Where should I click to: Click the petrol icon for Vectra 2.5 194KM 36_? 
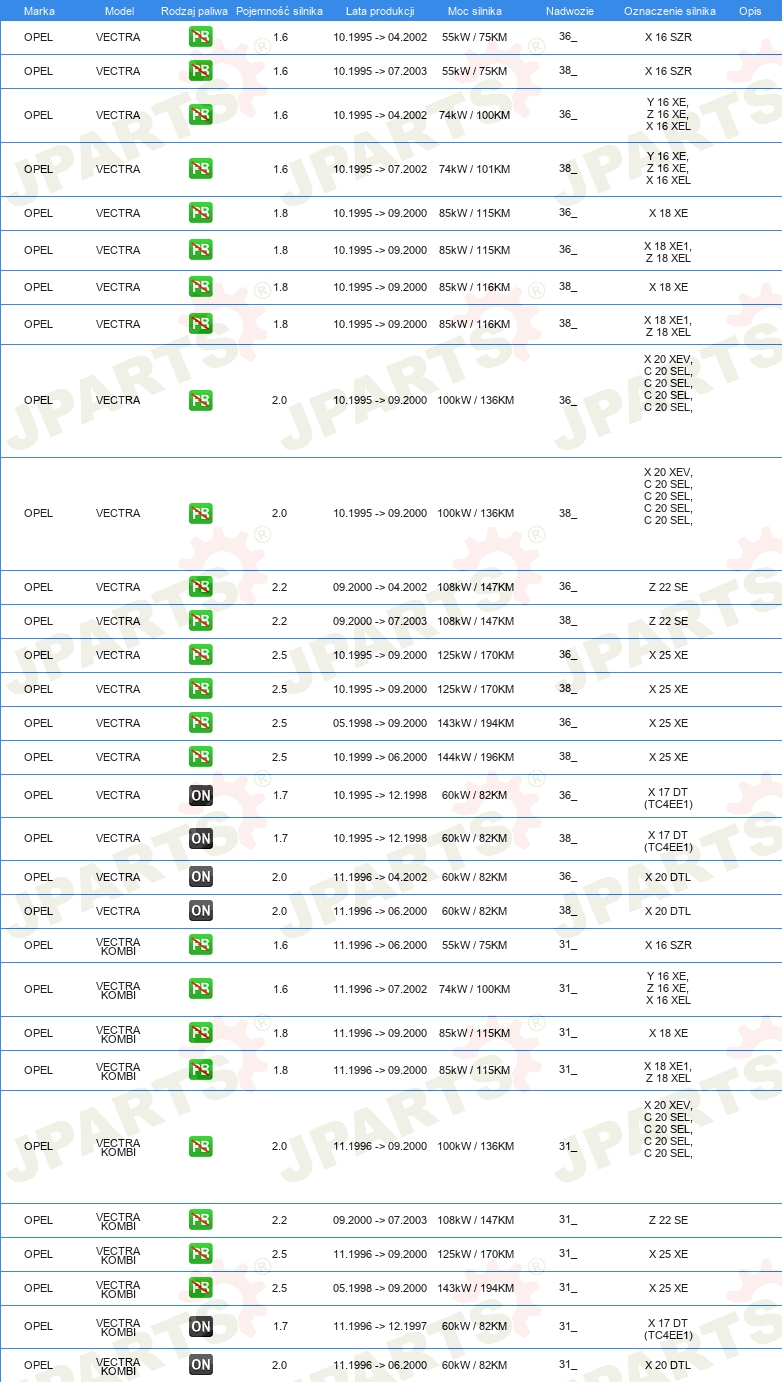201,723
